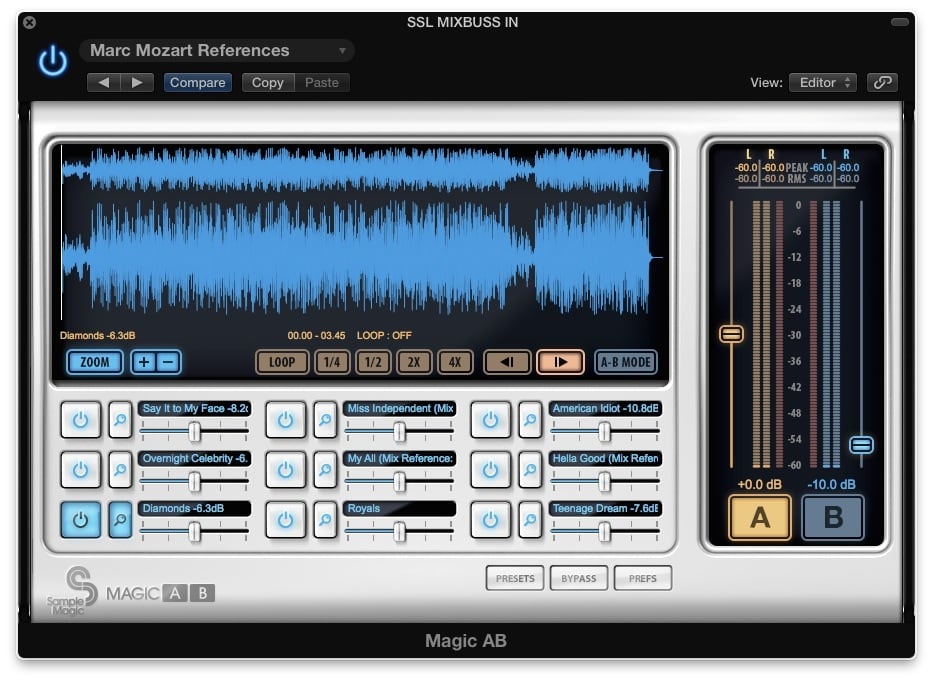Click the magnifier for Overnight Celebrity
Screen dimensions: 928x684
click(x=120, y=470)
